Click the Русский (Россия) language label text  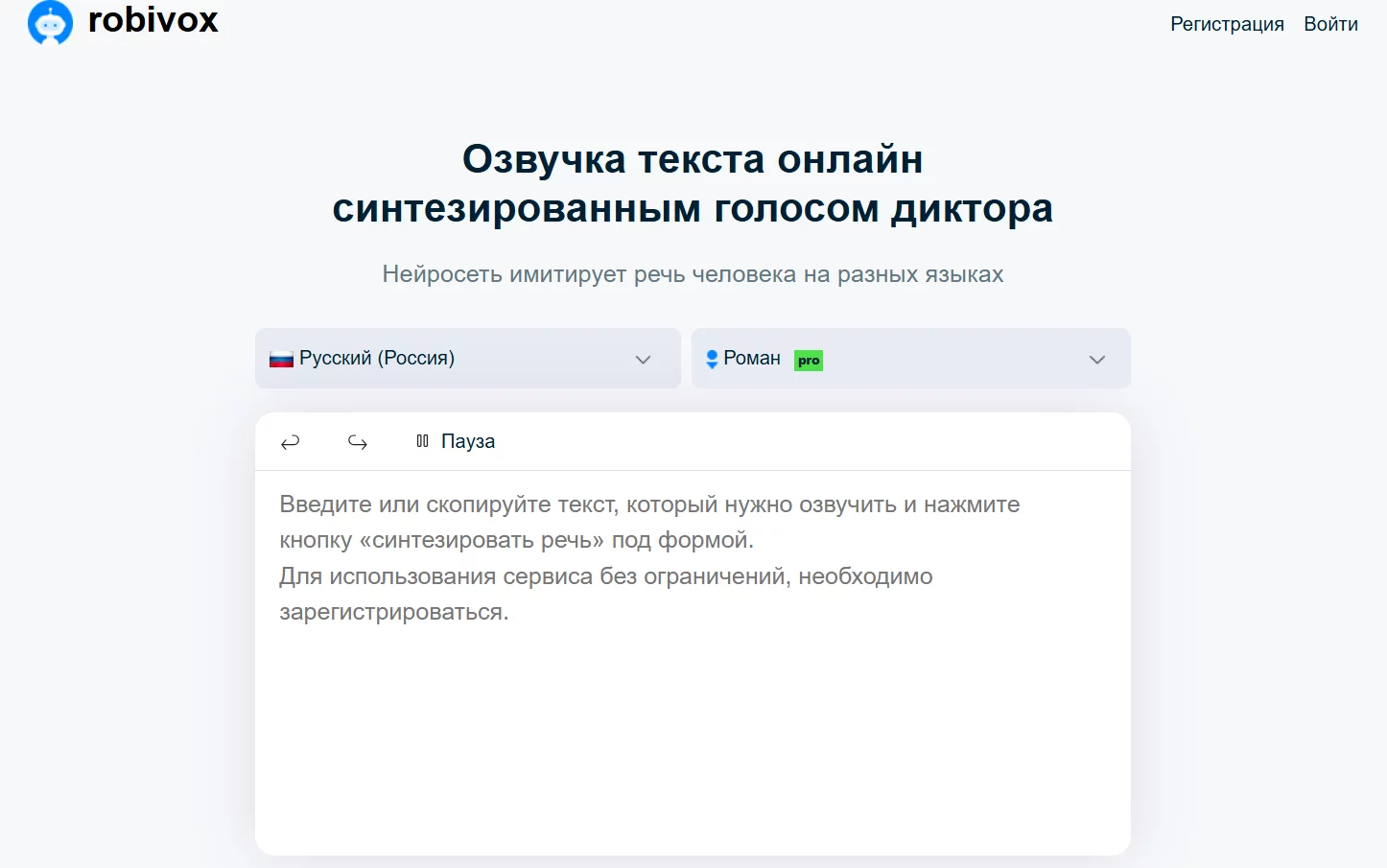(377, 358)
